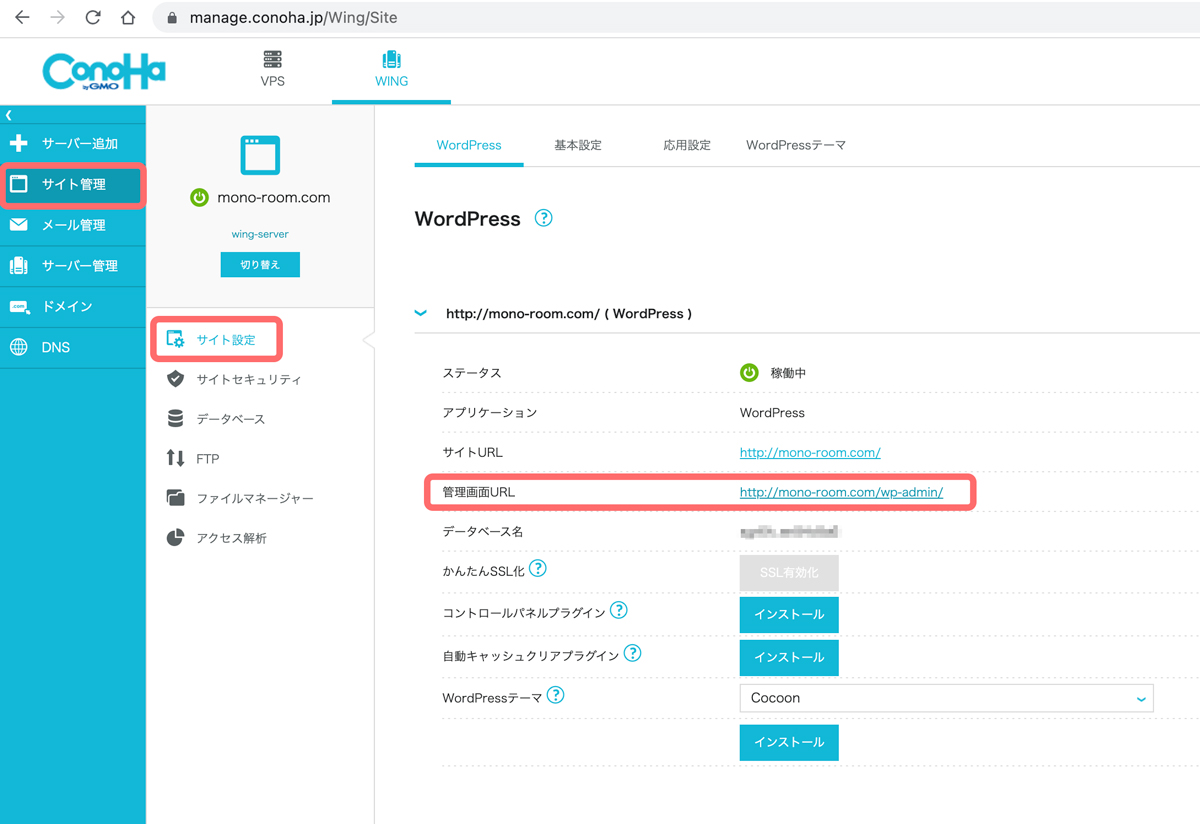Open FTP in the submenu
This screenshot has width=1200, height=824.
[208, 459]
